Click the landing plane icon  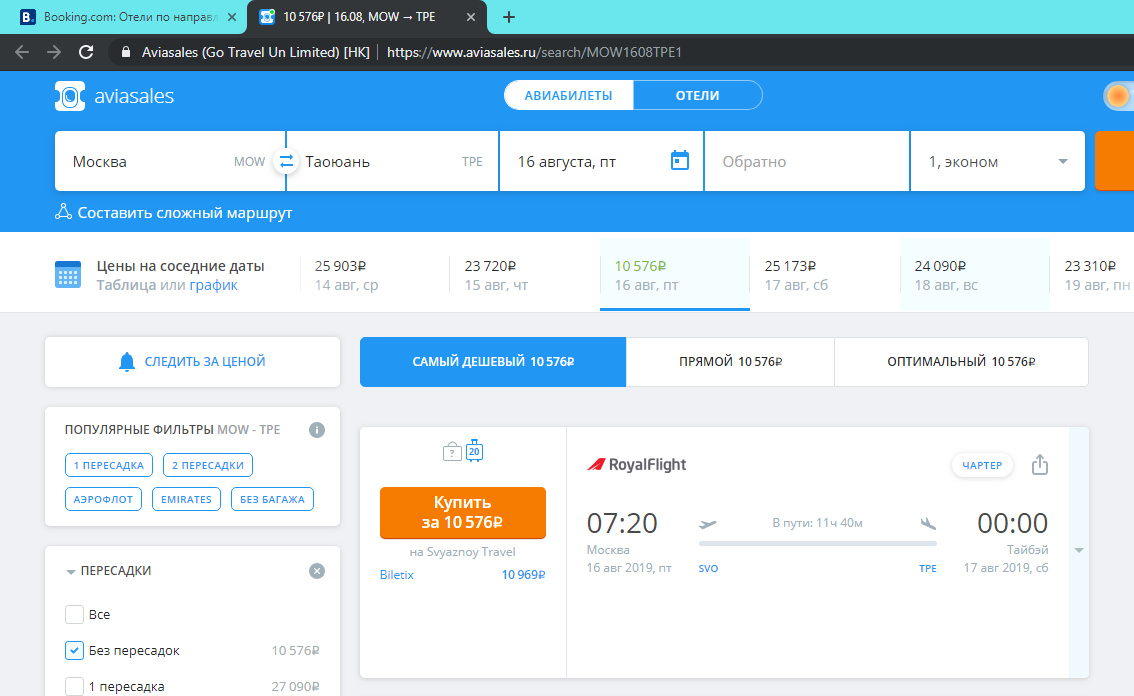point(928,523)
